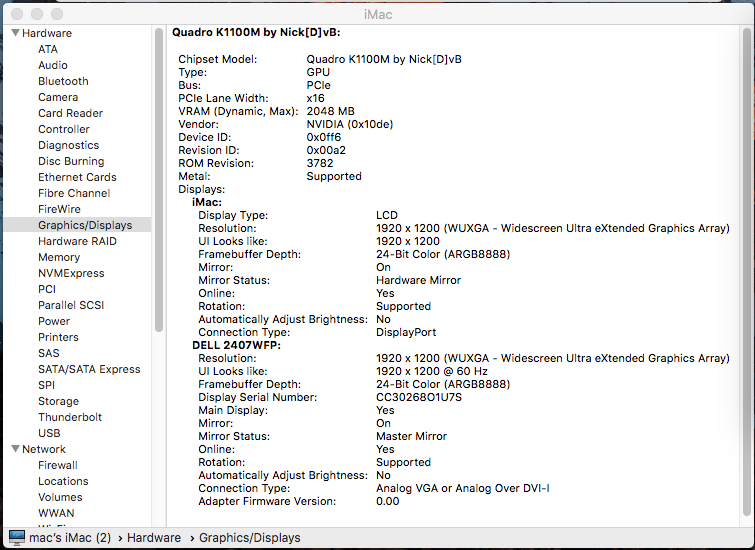This screenshot has width=755, height=550.
Task: Click the PCIe Lane Width x16 value
Action: (315, 98)
